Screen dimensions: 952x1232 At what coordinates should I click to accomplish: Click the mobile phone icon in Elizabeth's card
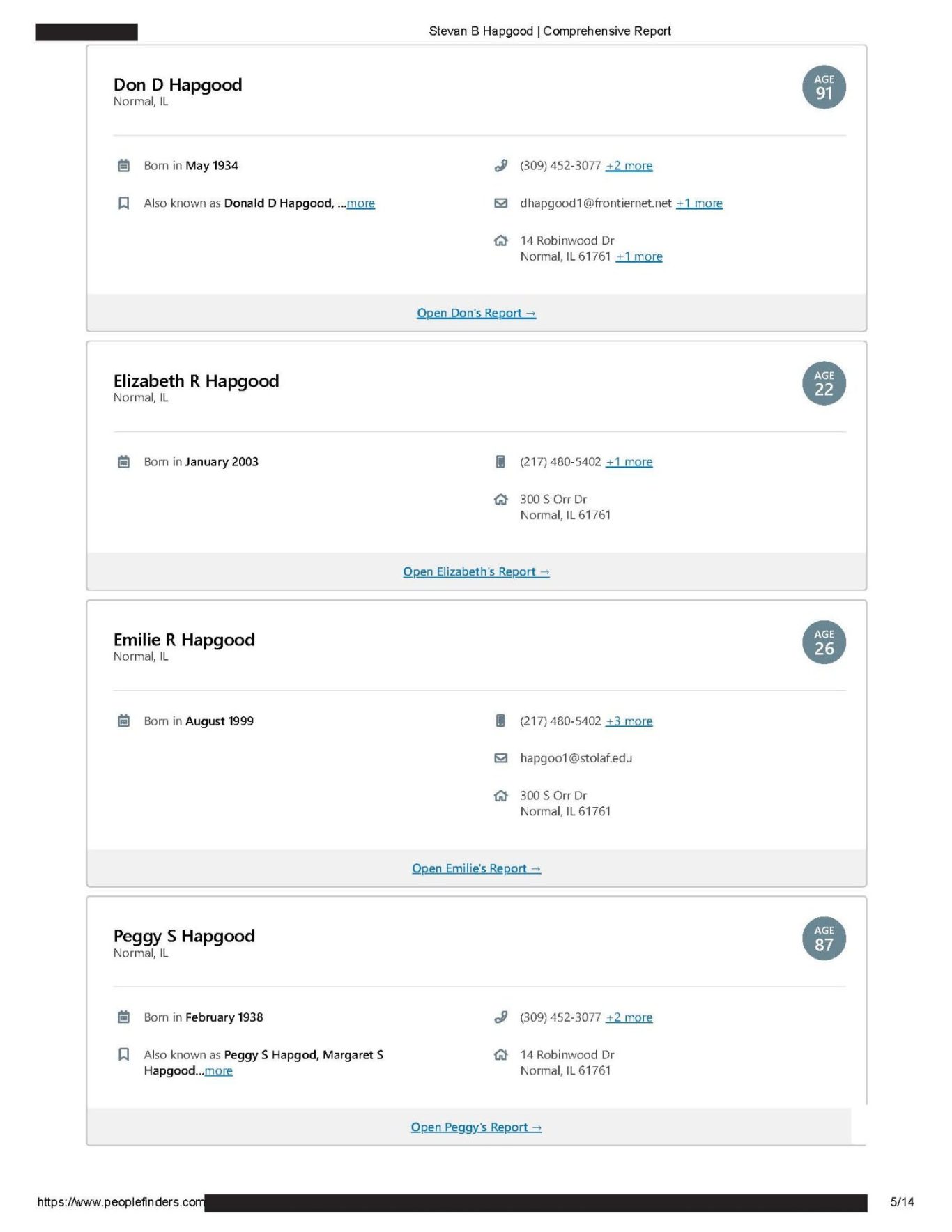click(500, 462)
